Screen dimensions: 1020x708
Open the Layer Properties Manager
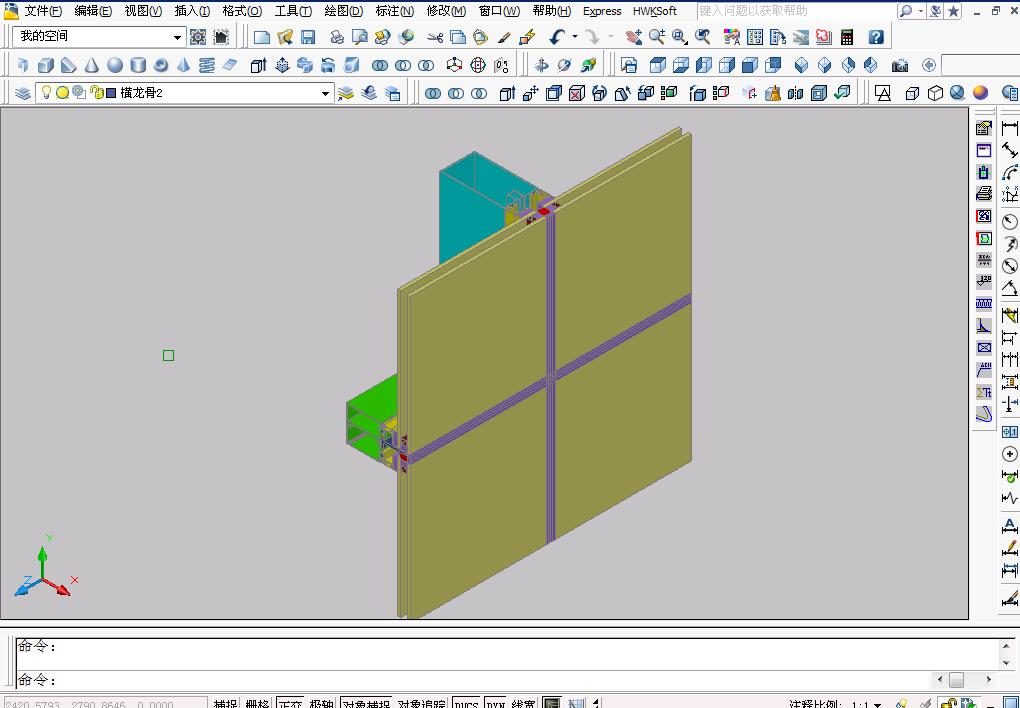click(23, 93)
